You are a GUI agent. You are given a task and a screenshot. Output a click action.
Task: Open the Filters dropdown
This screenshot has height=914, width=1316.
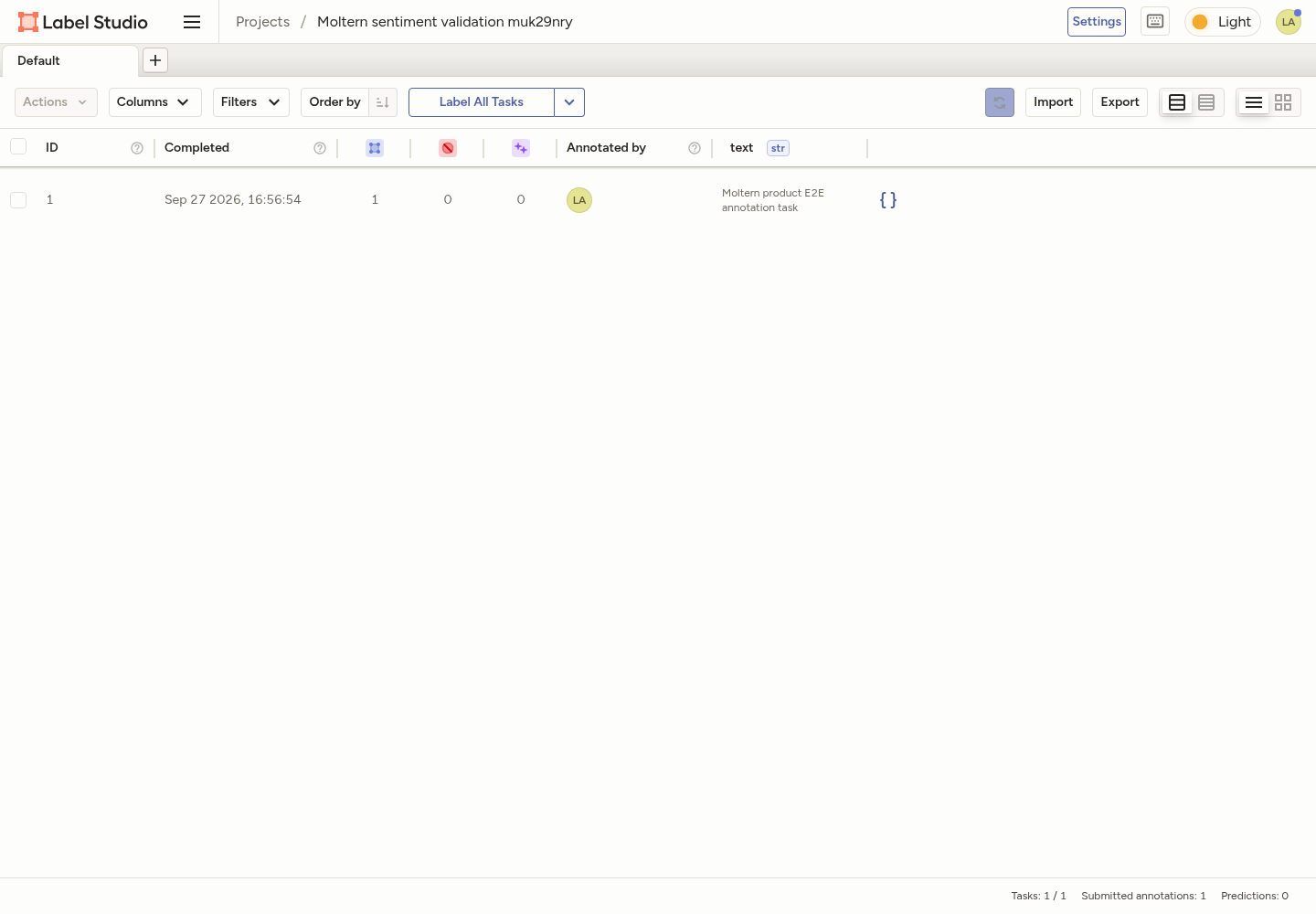251,102
